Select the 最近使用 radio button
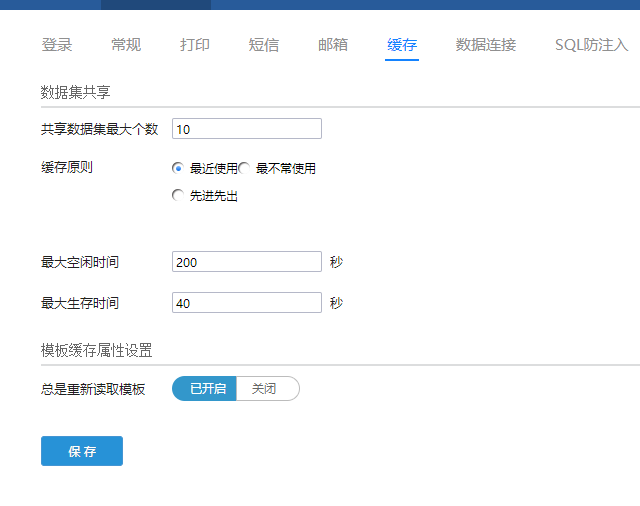 tap(178, 168)
